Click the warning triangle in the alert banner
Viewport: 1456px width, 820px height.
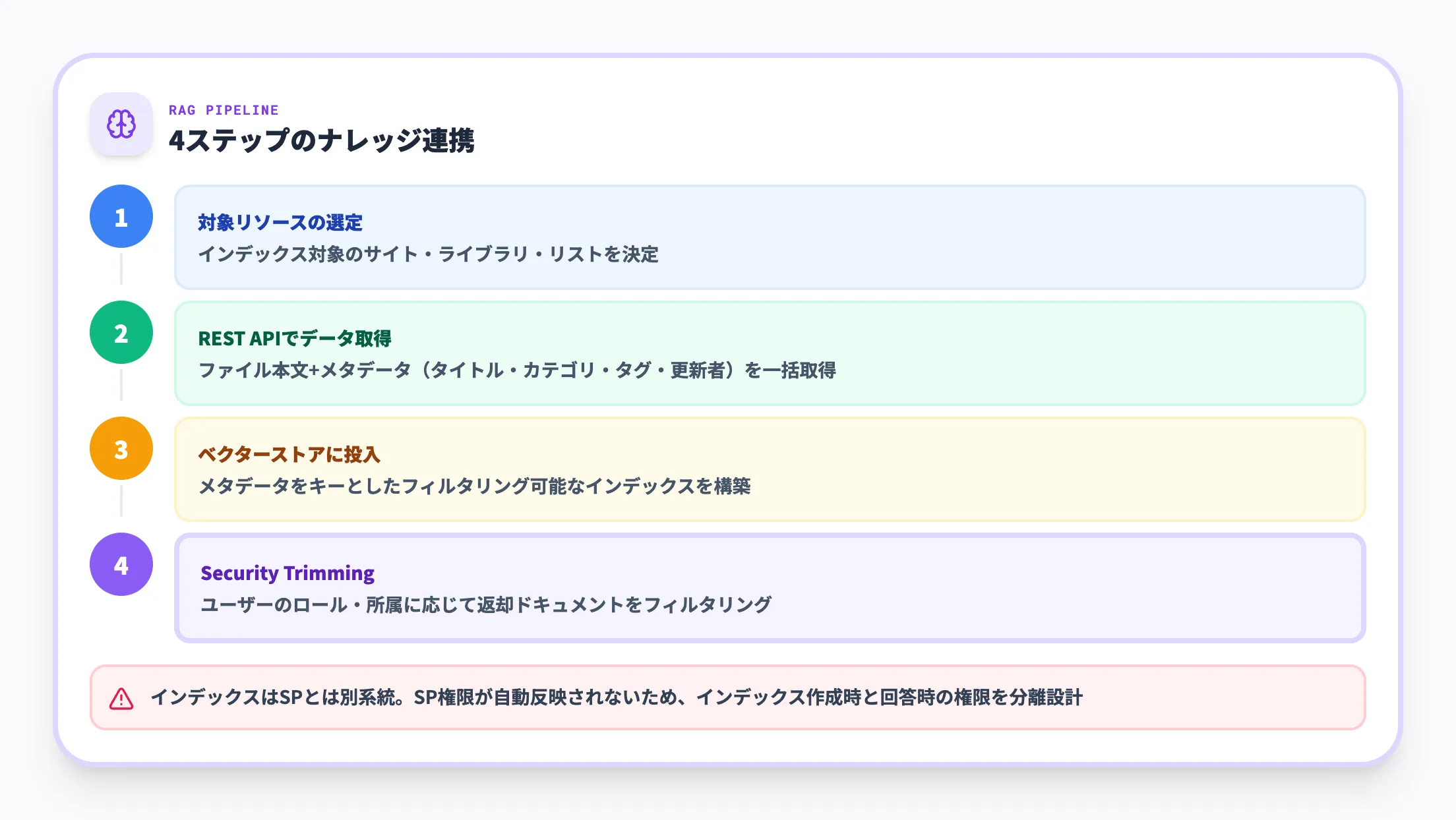click(x=121, y=698)
